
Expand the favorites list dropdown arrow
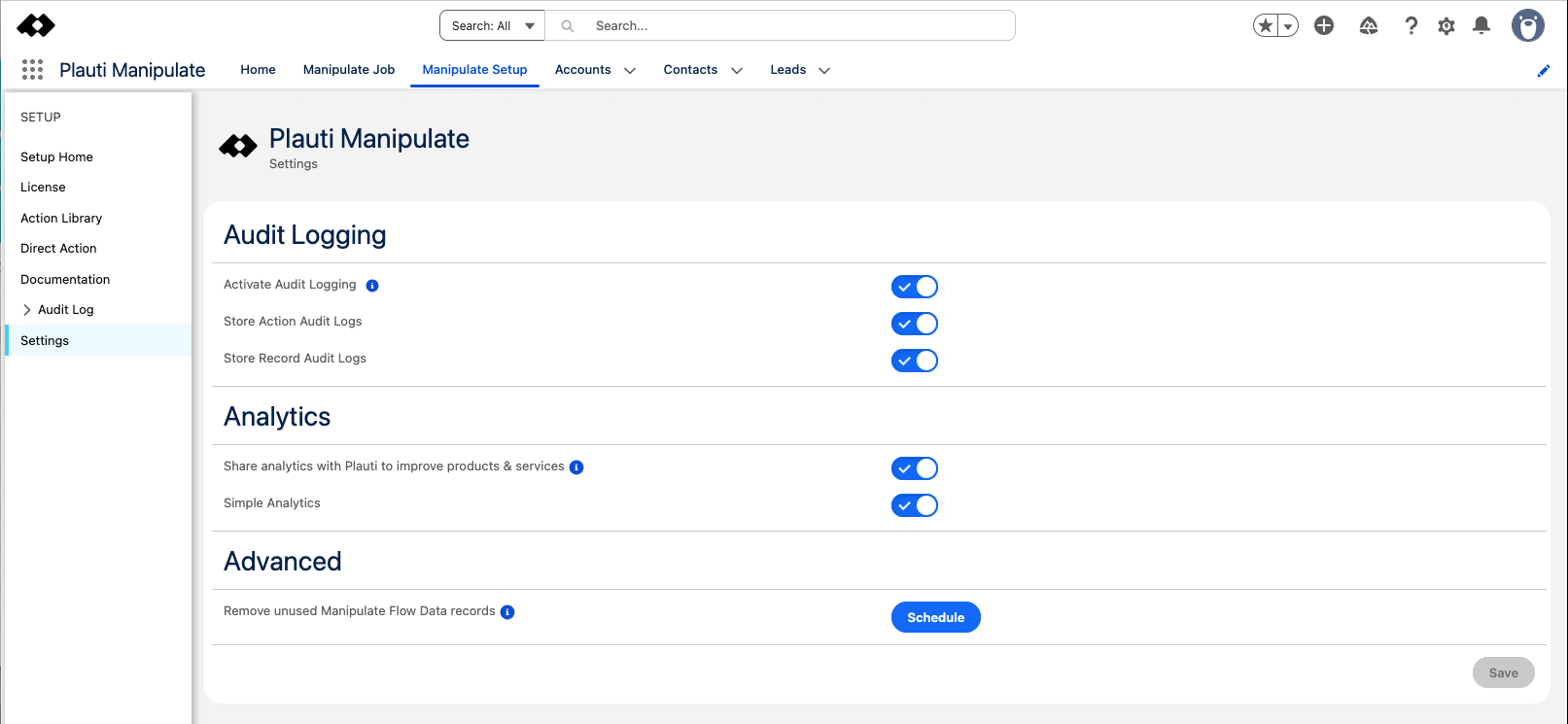(x=1288, y=26)
